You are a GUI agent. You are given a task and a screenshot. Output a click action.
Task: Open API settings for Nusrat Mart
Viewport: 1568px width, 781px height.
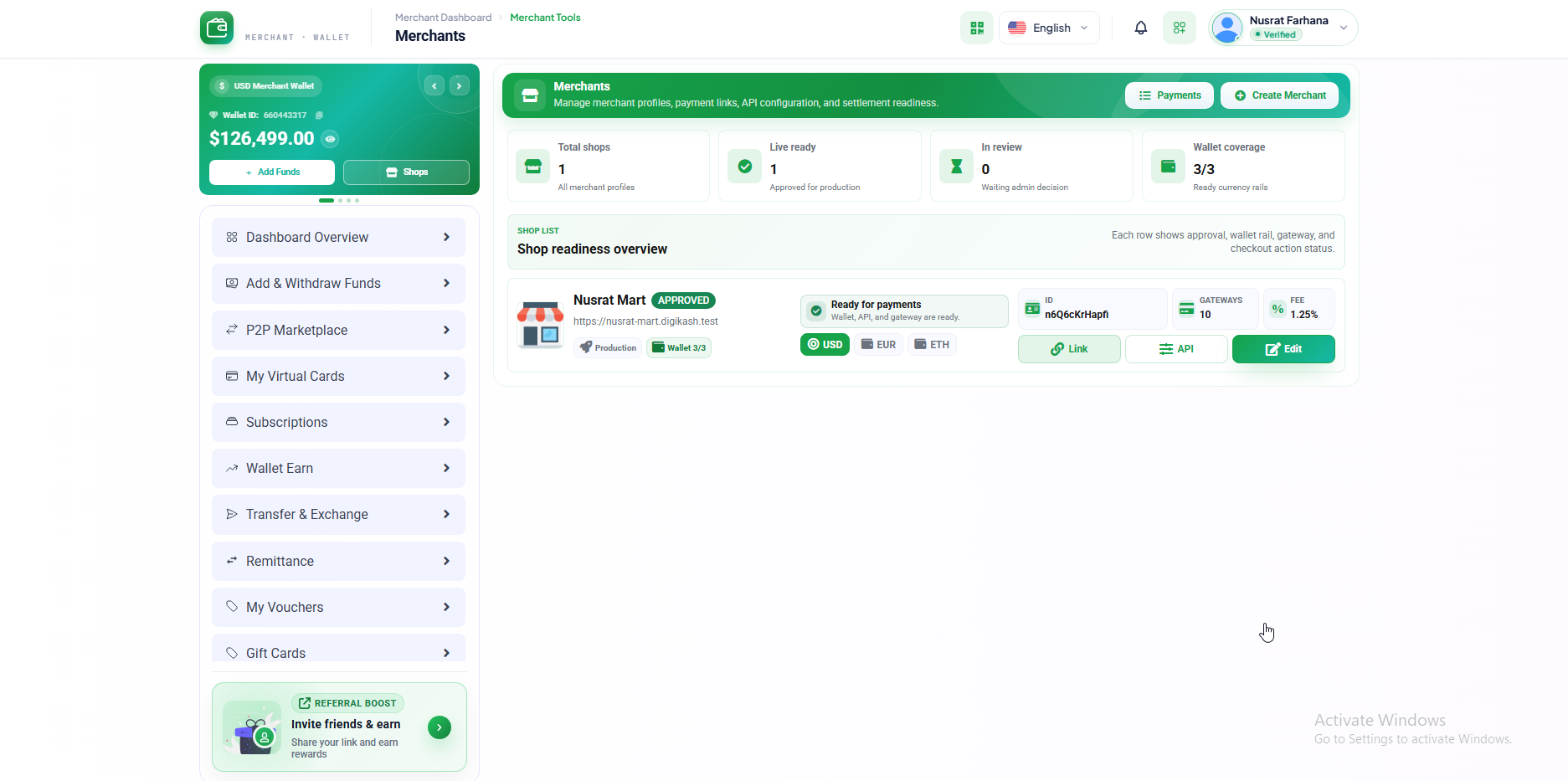coord(1176,349)
